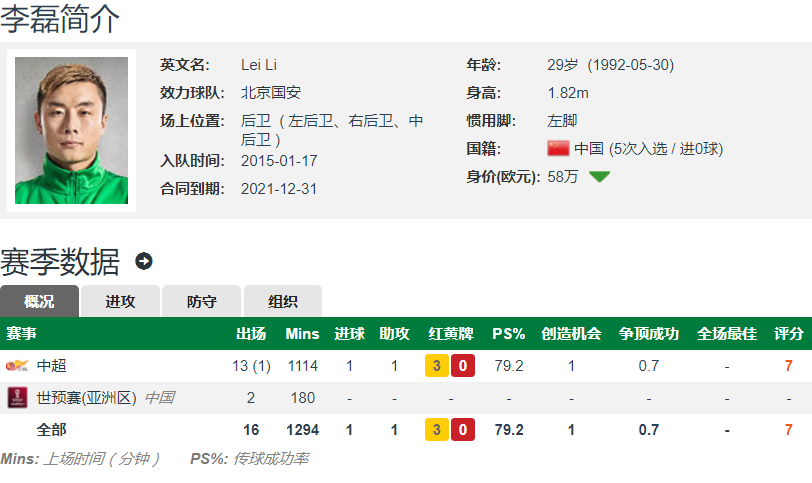
Task: Click the 中国 nationality text
Action: [x=589, y=149]
